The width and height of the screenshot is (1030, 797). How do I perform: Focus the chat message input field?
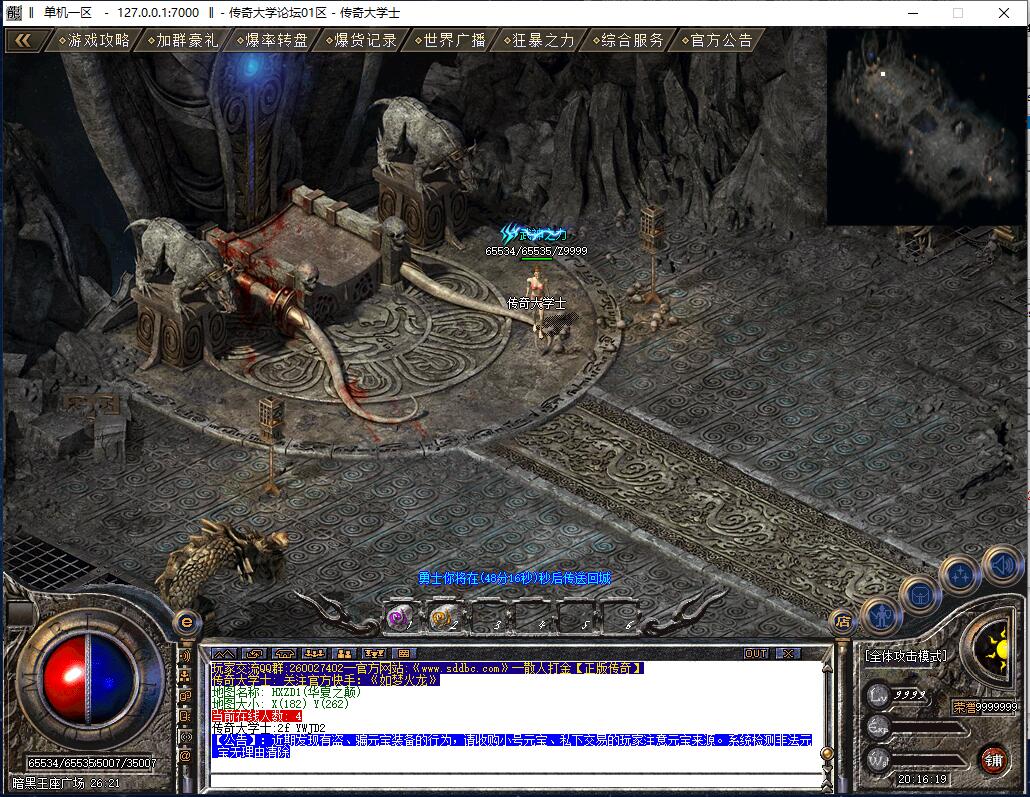point(516,781)
